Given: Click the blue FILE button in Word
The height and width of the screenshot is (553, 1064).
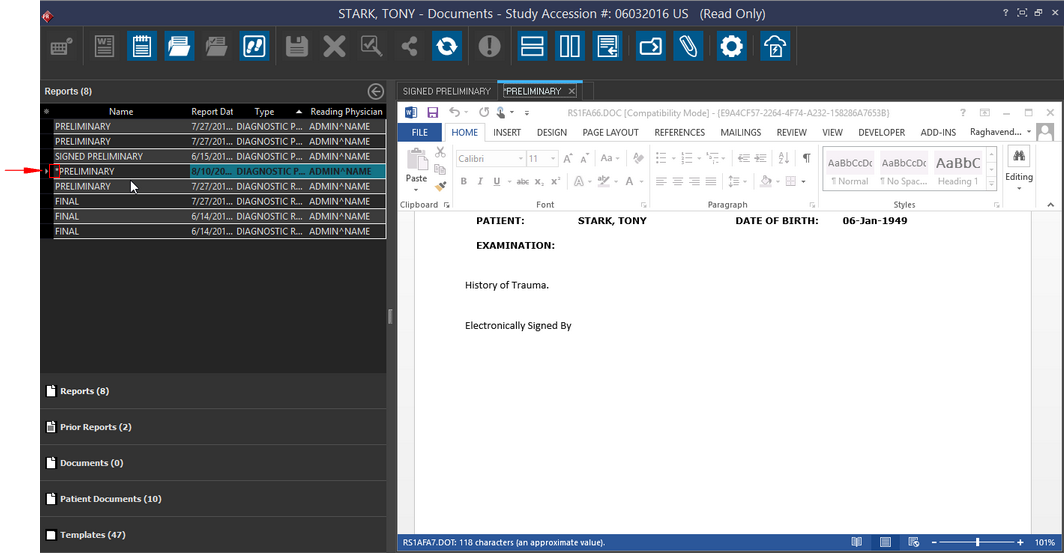Looking at the screenshot, I should (419, 132).
